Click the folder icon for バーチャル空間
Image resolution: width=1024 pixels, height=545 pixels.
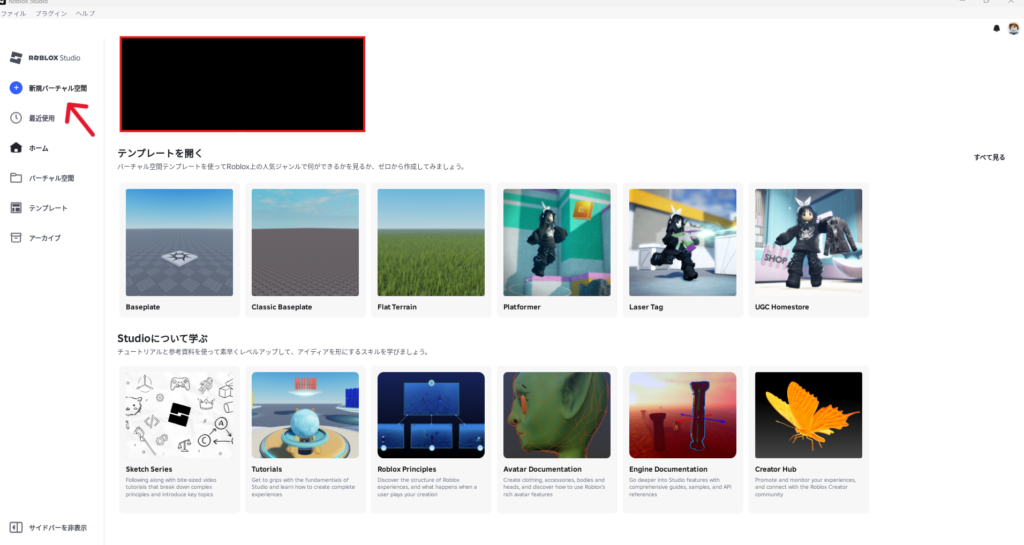16,178
